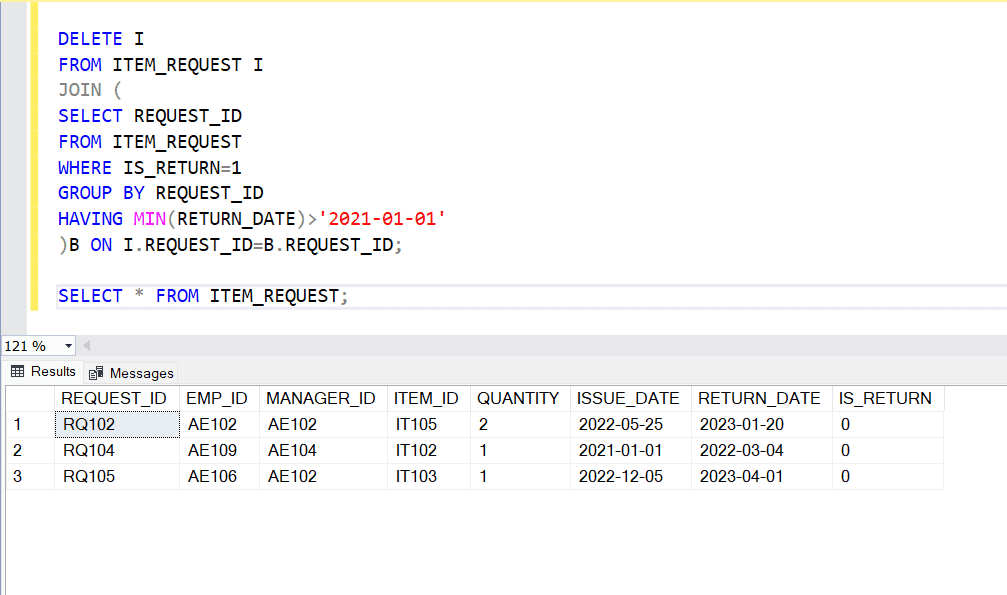Select the QUANTITY column header

(518, 398)
